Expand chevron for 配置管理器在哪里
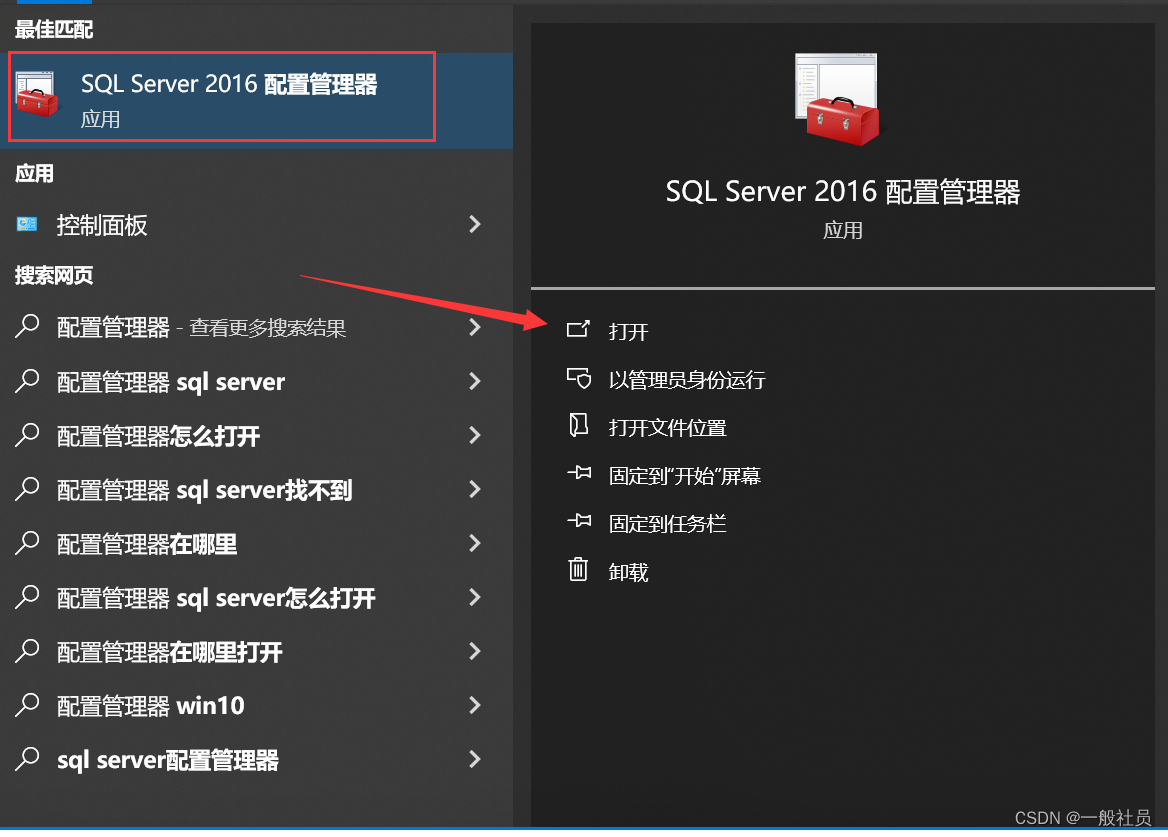This screenshot has width=1168, height=837. point(474,544)
